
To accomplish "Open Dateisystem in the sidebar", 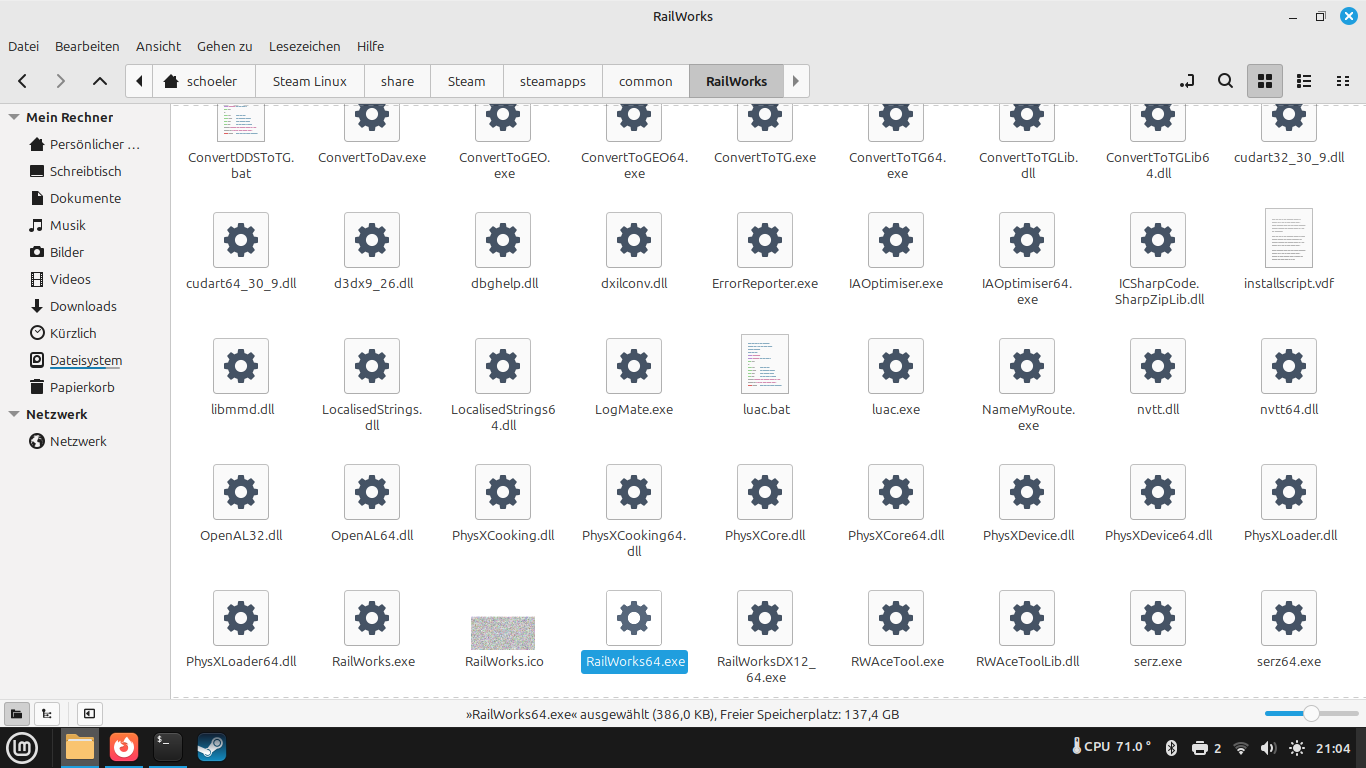I will 85,360.
